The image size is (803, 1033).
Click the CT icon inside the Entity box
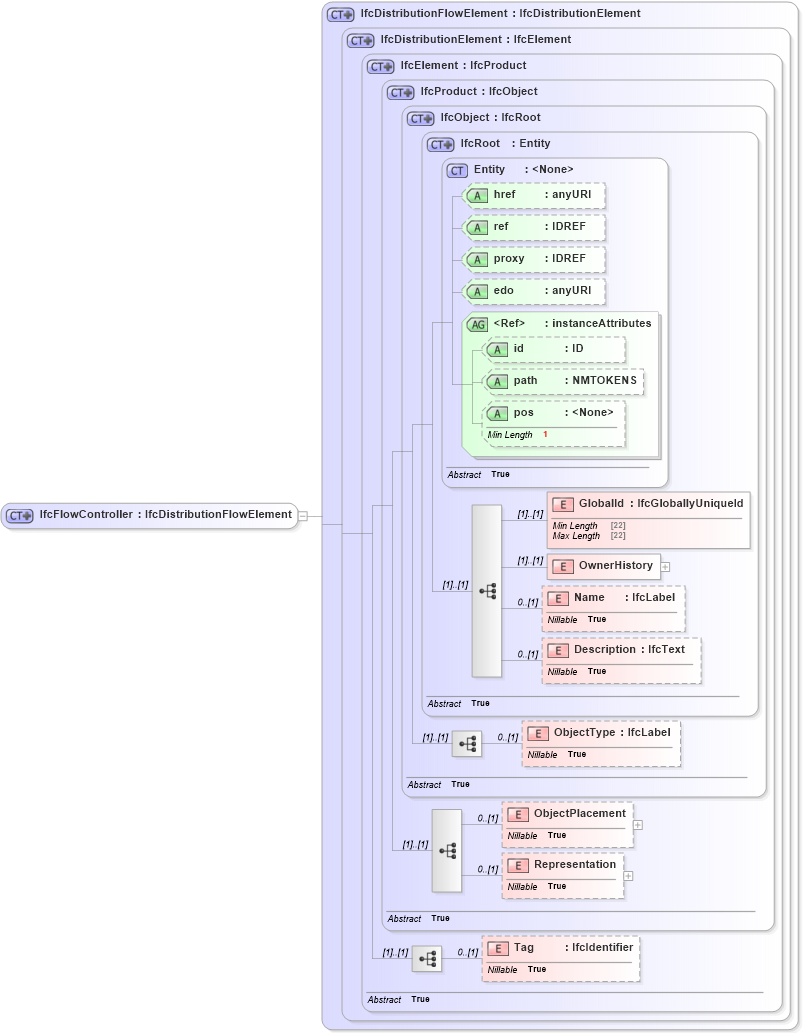(x=456, y=170)
